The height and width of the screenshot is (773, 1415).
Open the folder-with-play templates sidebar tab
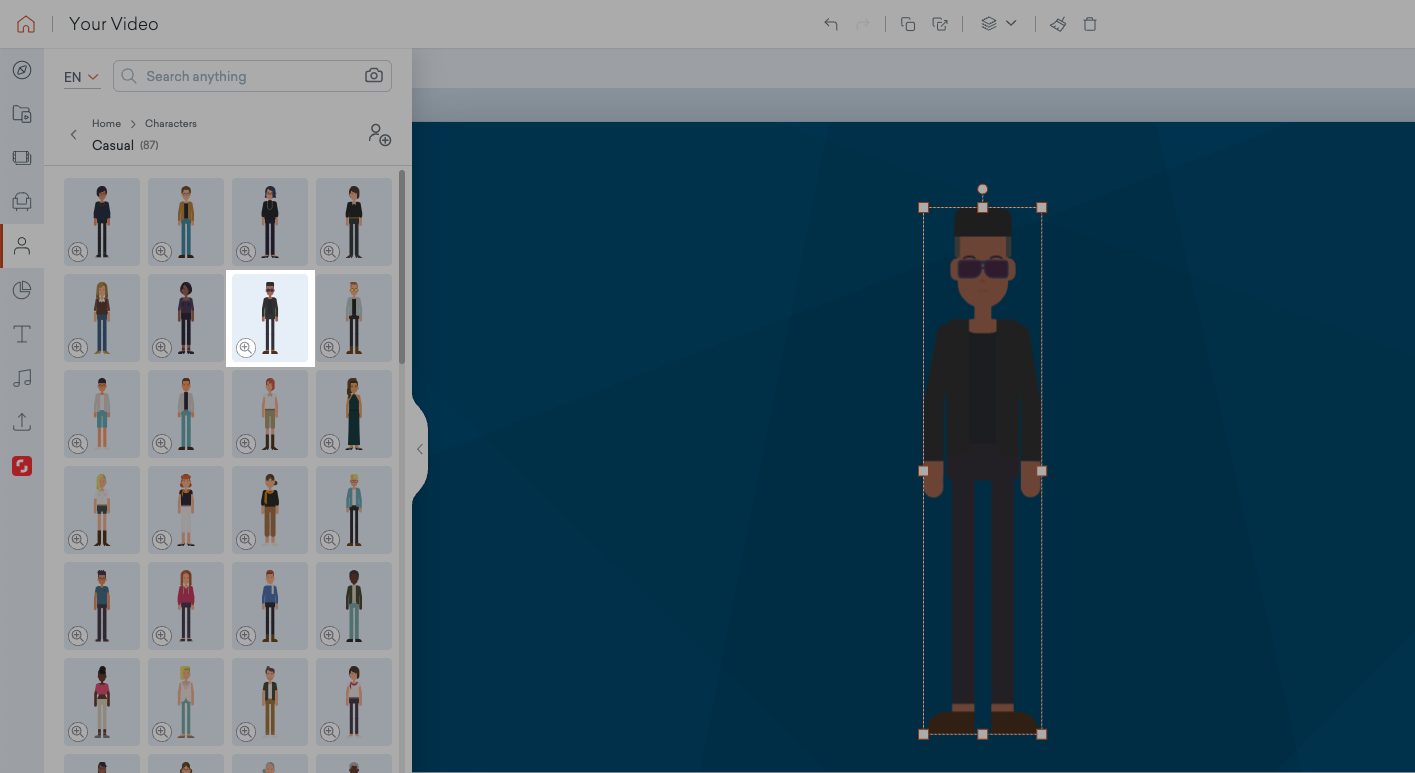coord(22,114)
